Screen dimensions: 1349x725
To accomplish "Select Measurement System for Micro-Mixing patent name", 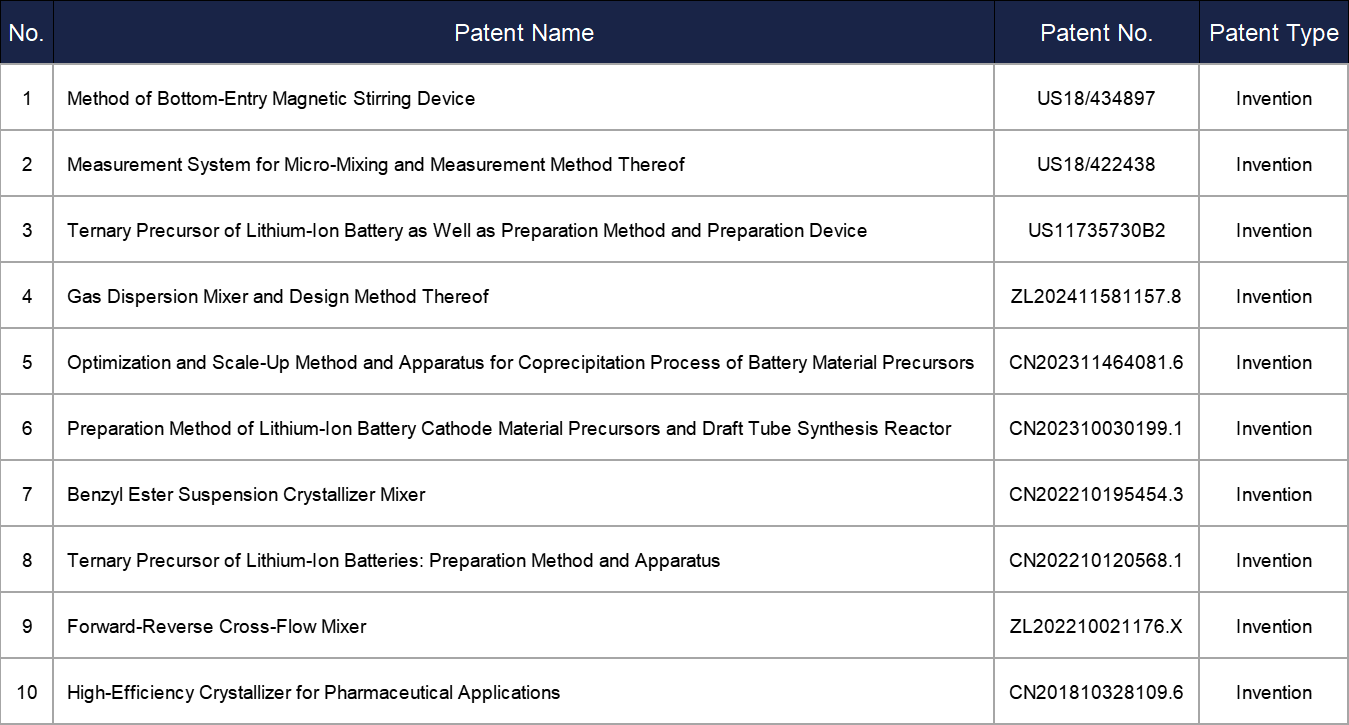I will coord(375,164).
